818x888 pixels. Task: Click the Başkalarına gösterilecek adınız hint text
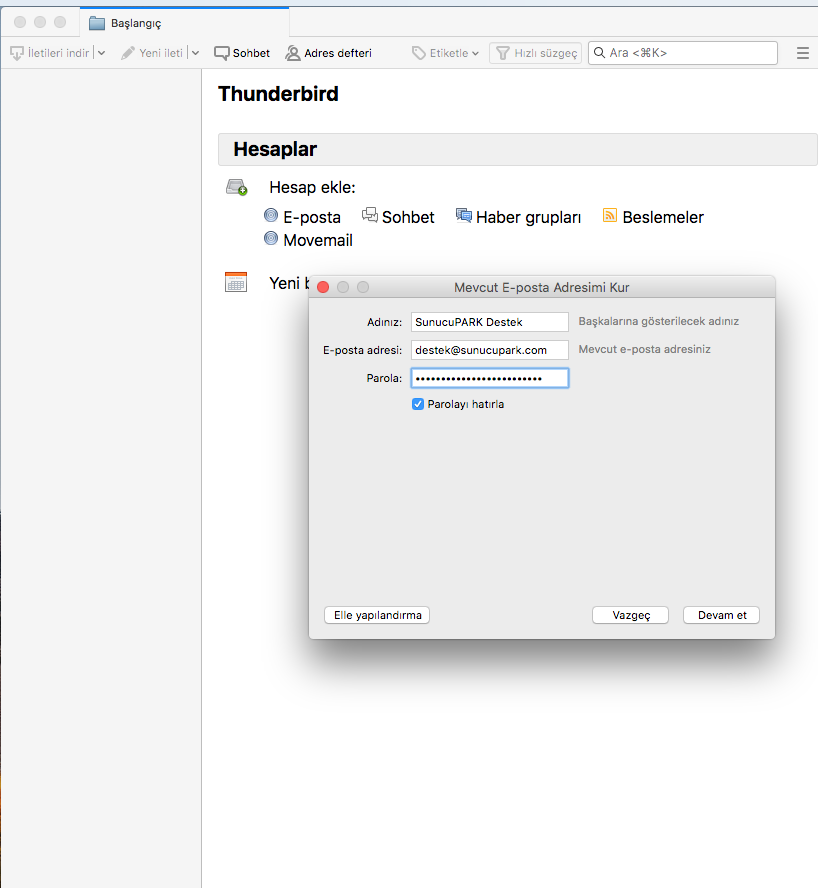coord(659,321)
